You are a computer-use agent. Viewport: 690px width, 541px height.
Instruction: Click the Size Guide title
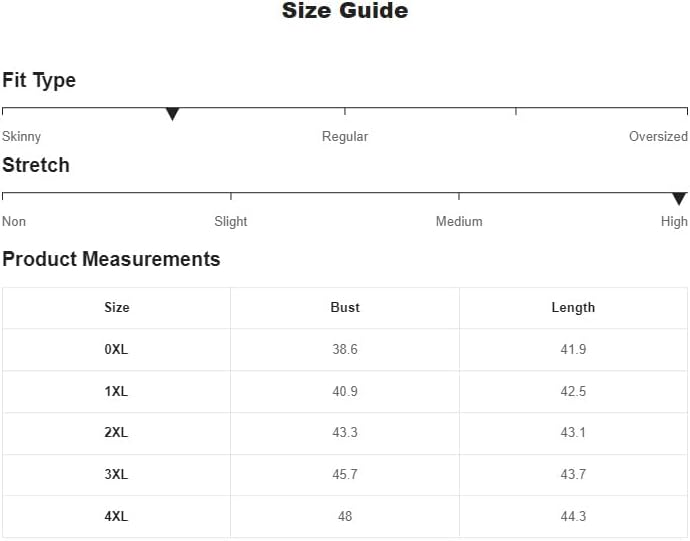[x=345, y=11]
